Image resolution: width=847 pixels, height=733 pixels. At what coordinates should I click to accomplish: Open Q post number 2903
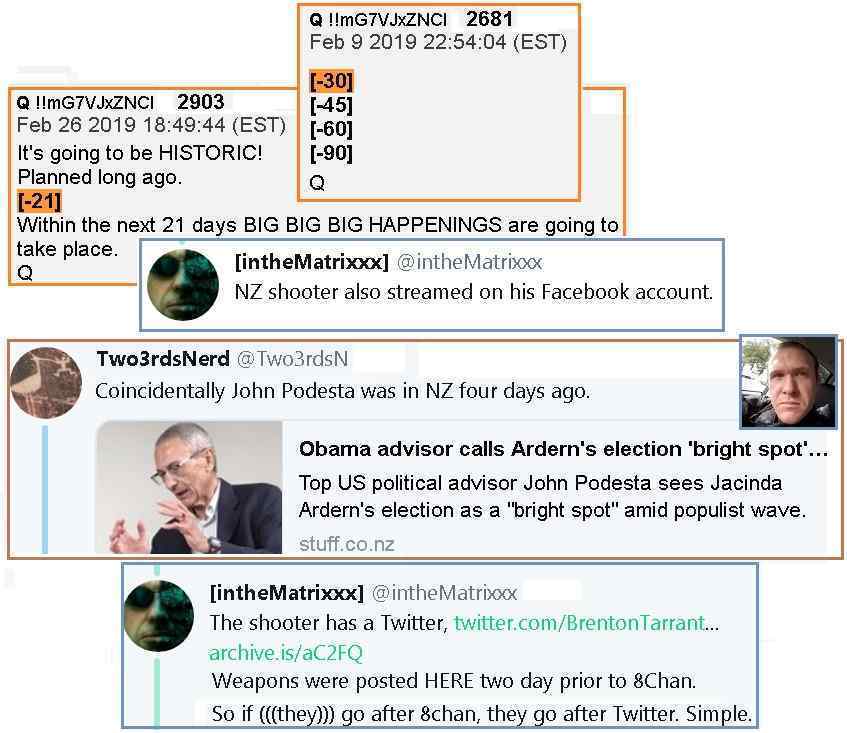(x=200, y=102)
